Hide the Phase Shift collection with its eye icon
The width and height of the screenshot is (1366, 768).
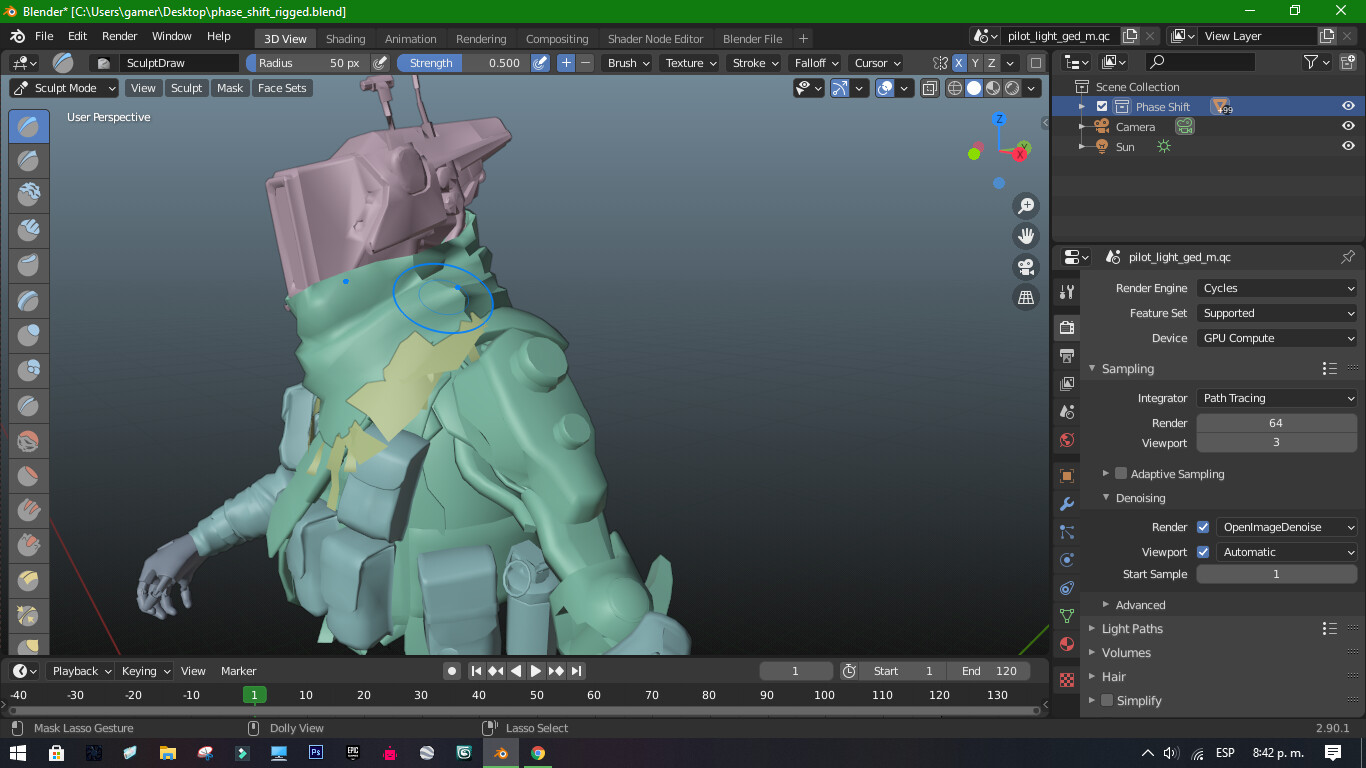[x=1348, y=106]
